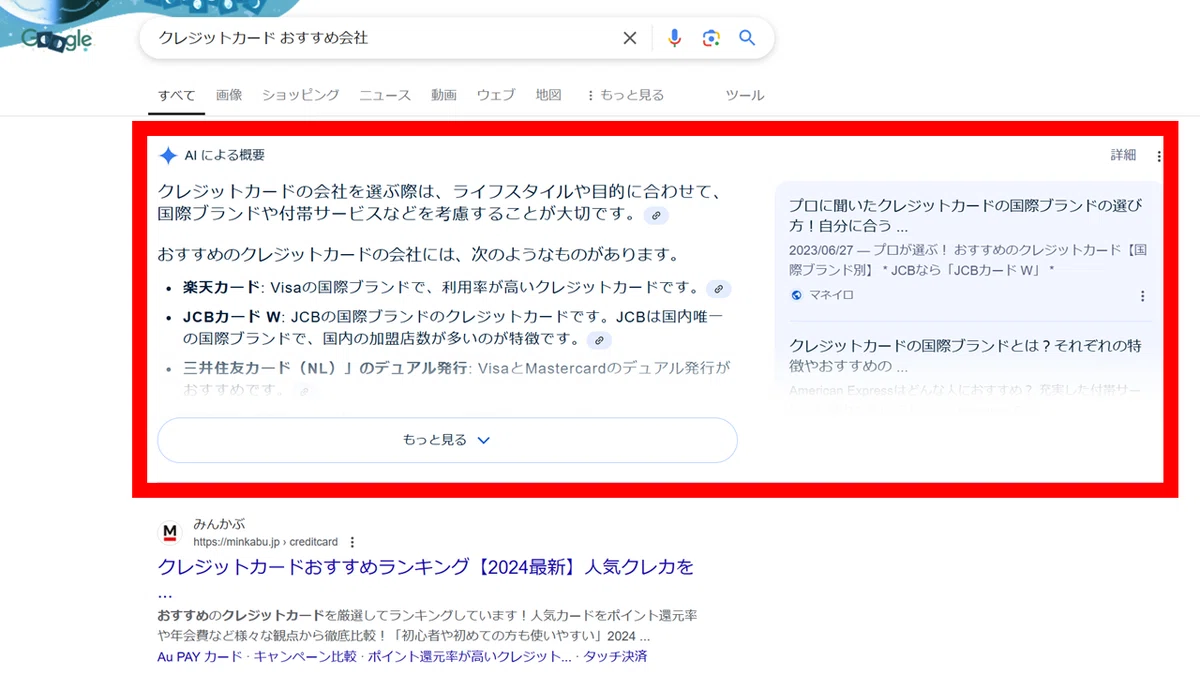Click the マネイロ favicon icon

click(x=796, y=295)
